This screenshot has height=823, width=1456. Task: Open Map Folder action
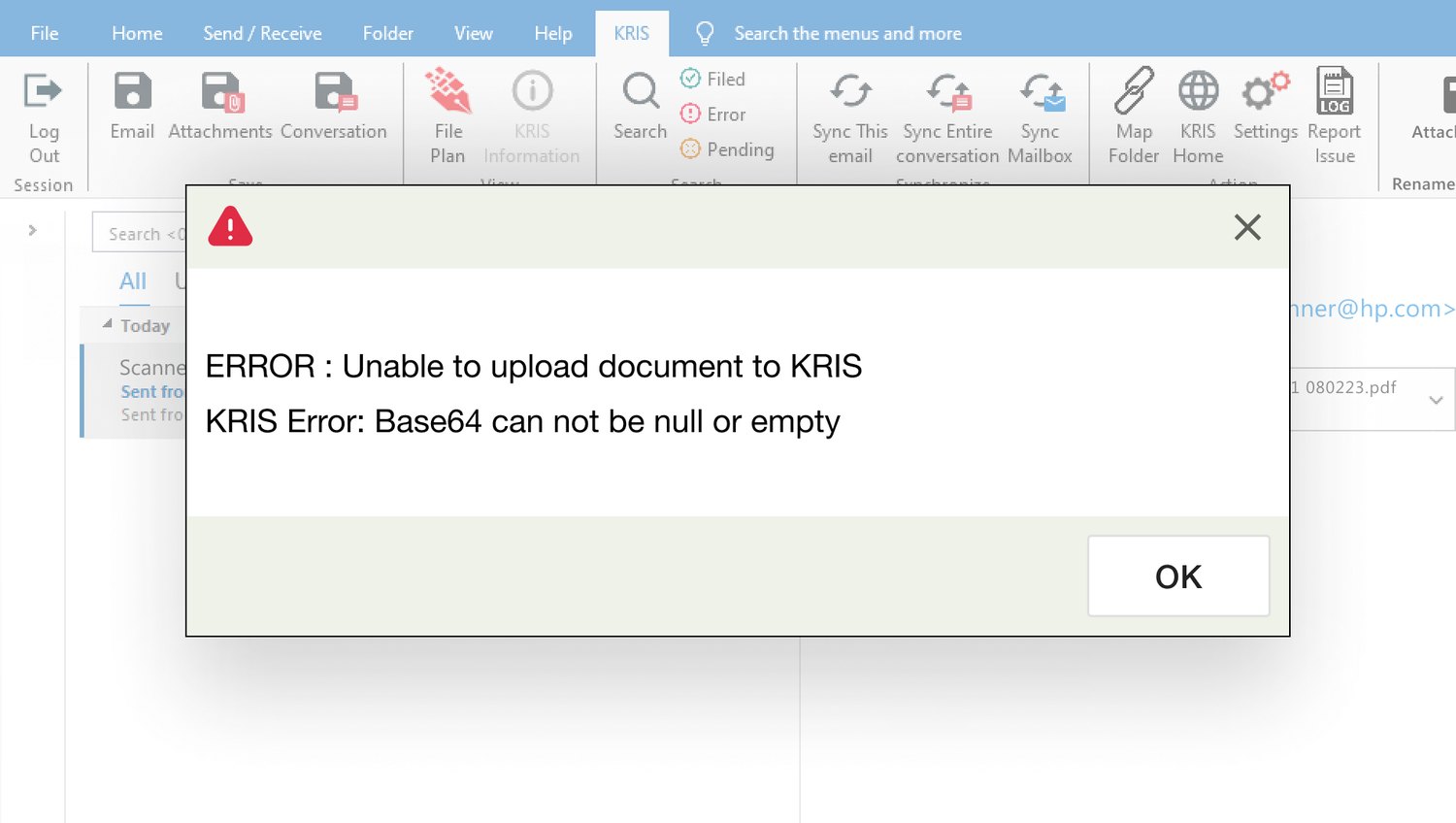1134,116
